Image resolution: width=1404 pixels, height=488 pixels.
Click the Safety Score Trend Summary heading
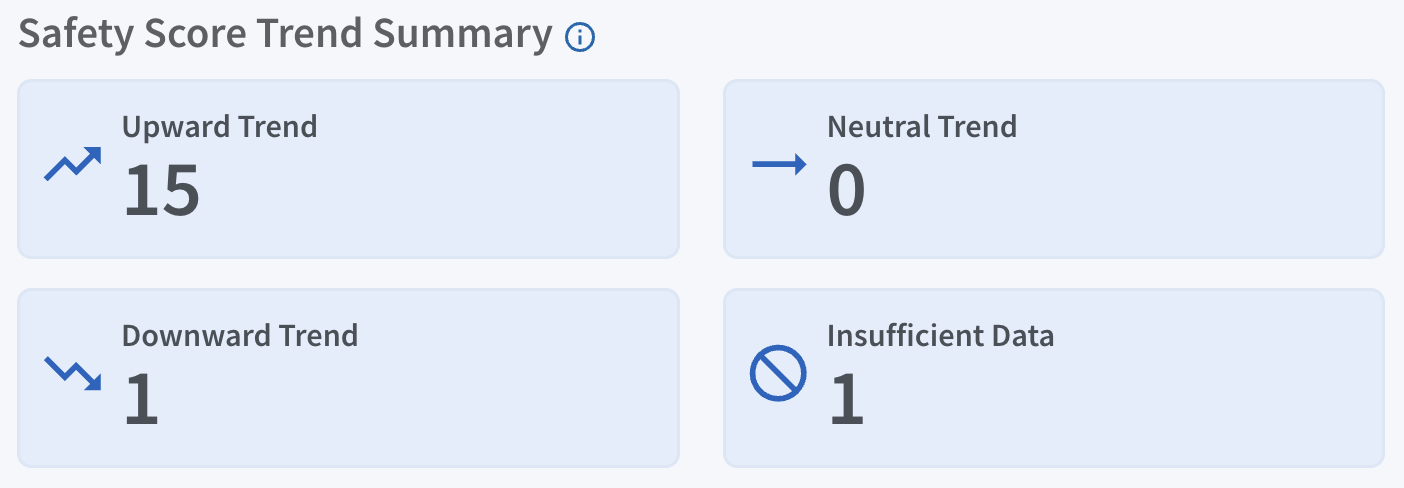(x=286, y=35)
